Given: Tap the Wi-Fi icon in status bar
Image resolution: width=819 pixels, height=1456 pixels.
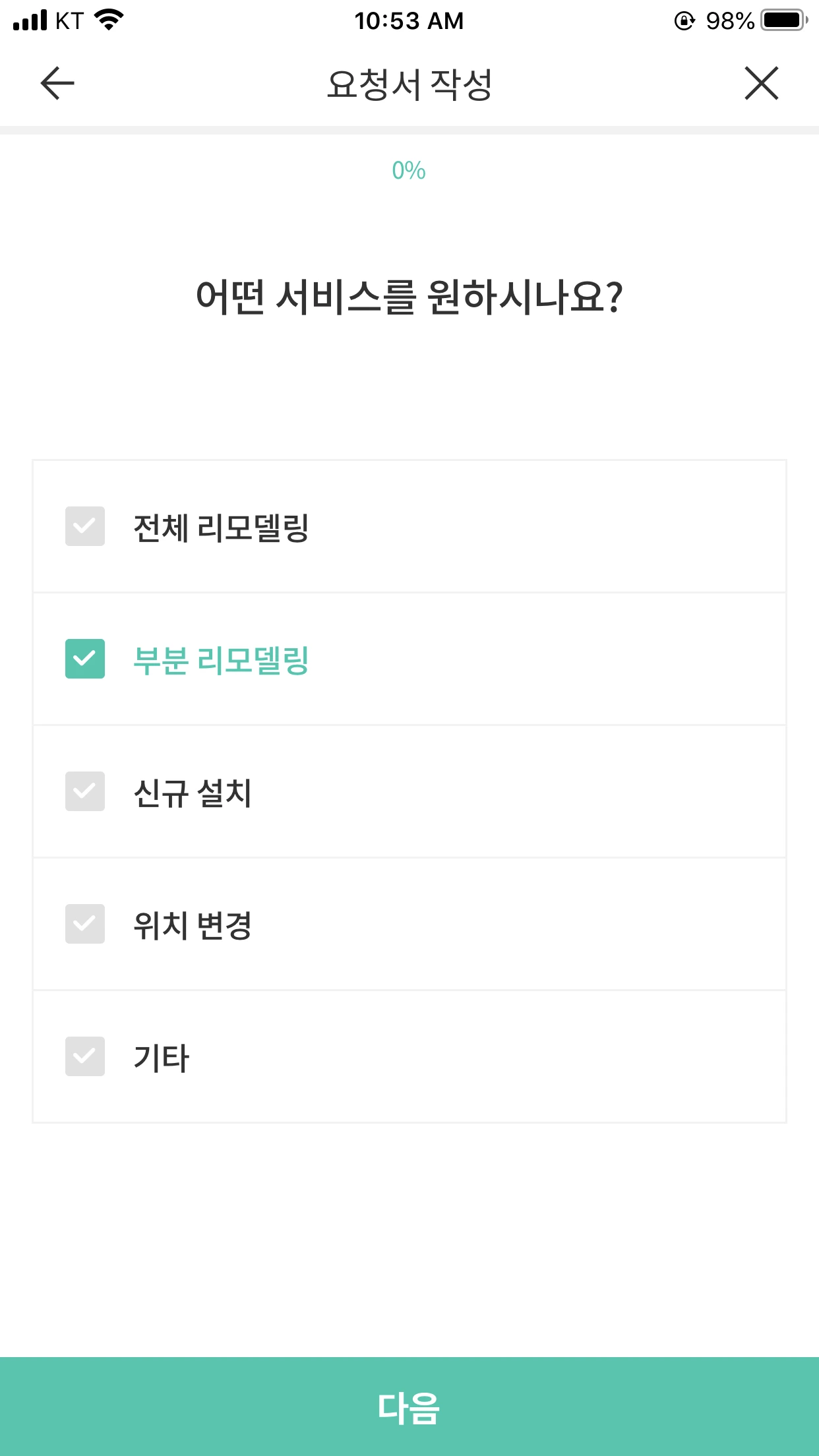Looking at the screenshot, I should click(109, 20).
